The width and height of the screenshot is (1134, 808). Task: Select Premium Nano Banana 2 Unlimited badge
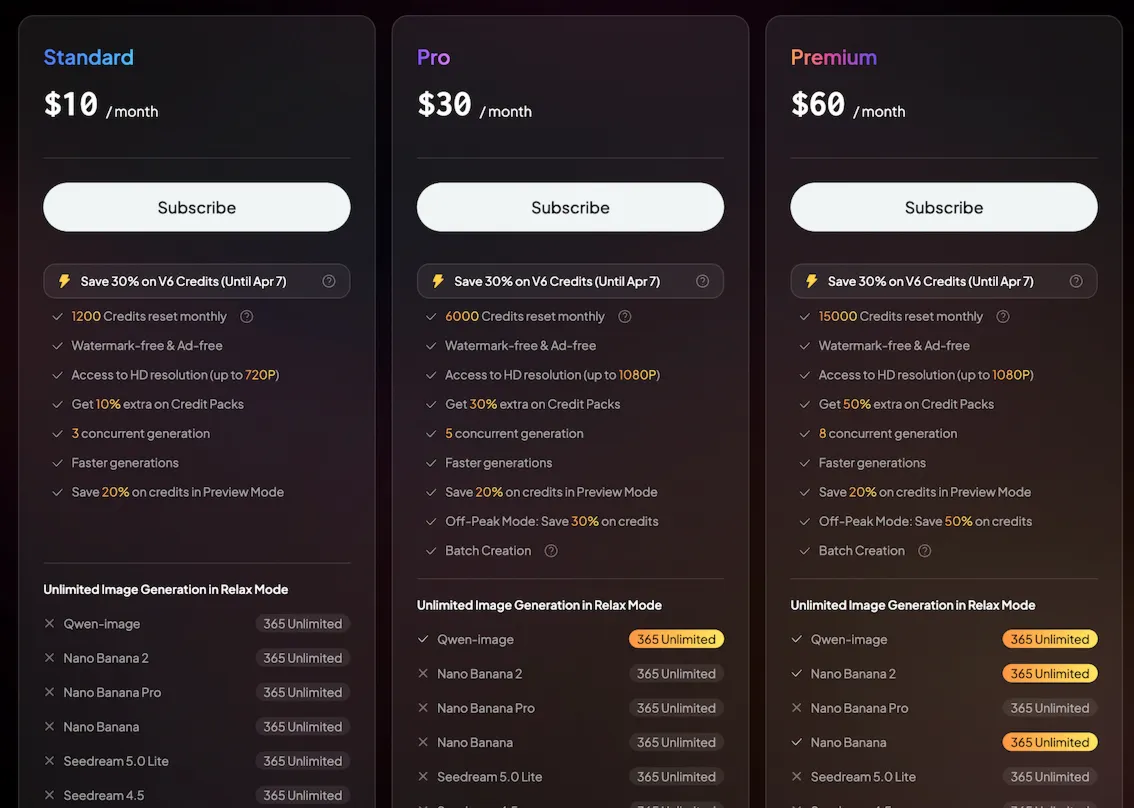pos(1049,673)
